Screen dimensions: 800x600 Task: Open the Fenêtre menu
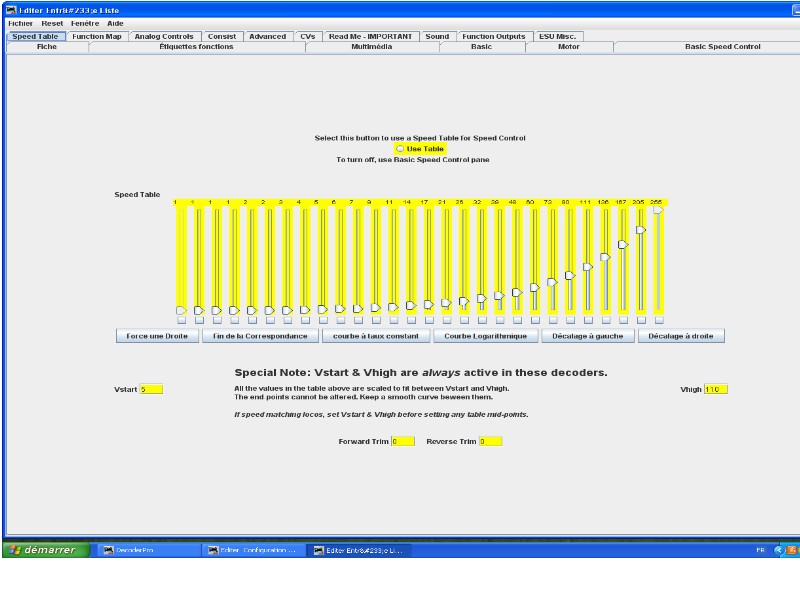click(85, 23)
